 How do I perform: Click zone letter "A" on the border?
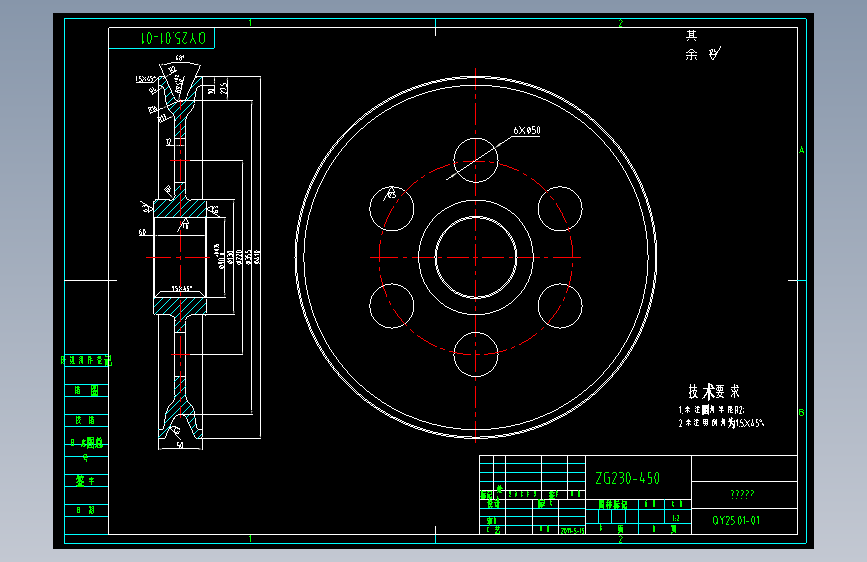(801, 150)
